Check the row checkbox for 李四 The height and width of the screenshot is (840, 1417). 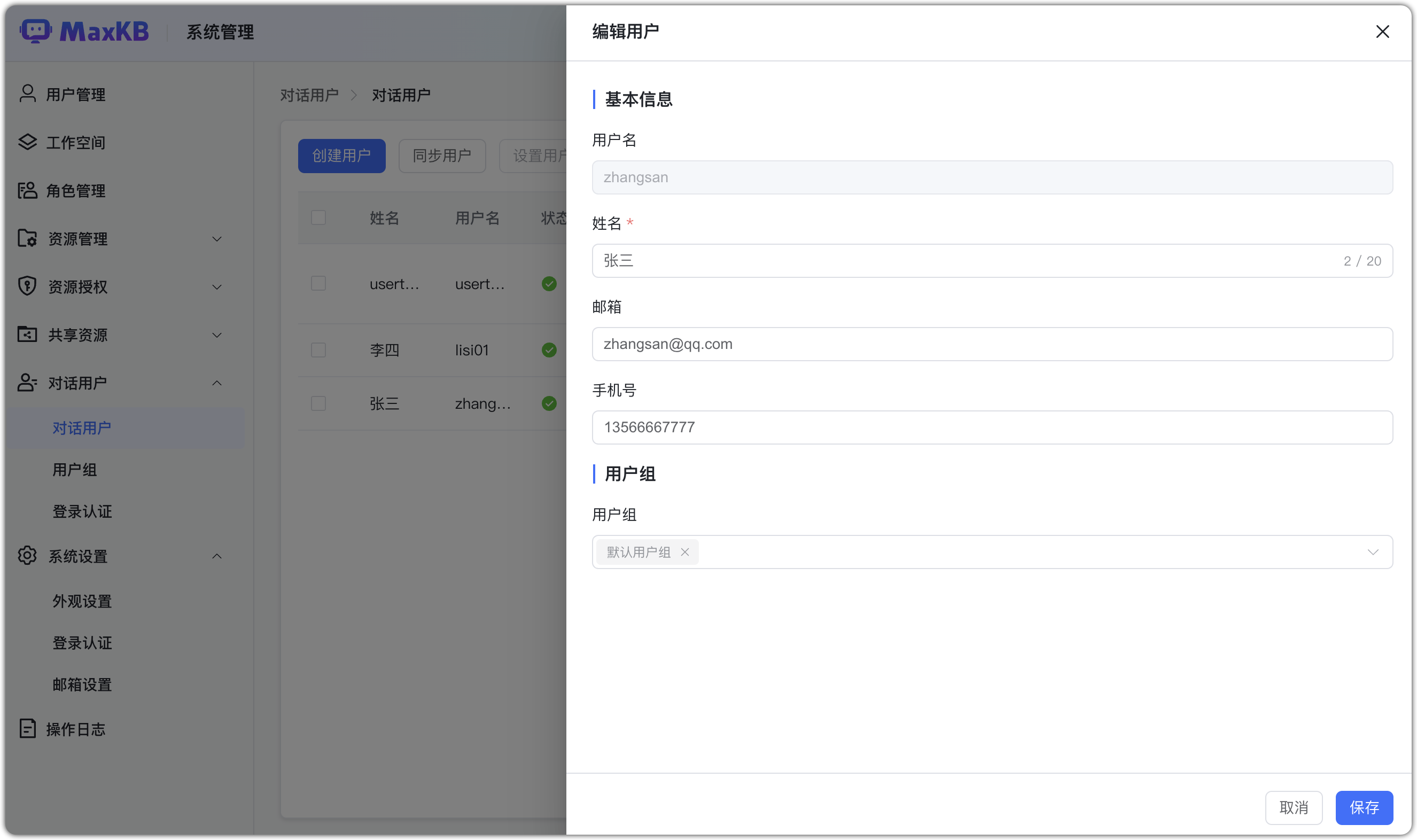pyautogui.click(x=318, y=350)
